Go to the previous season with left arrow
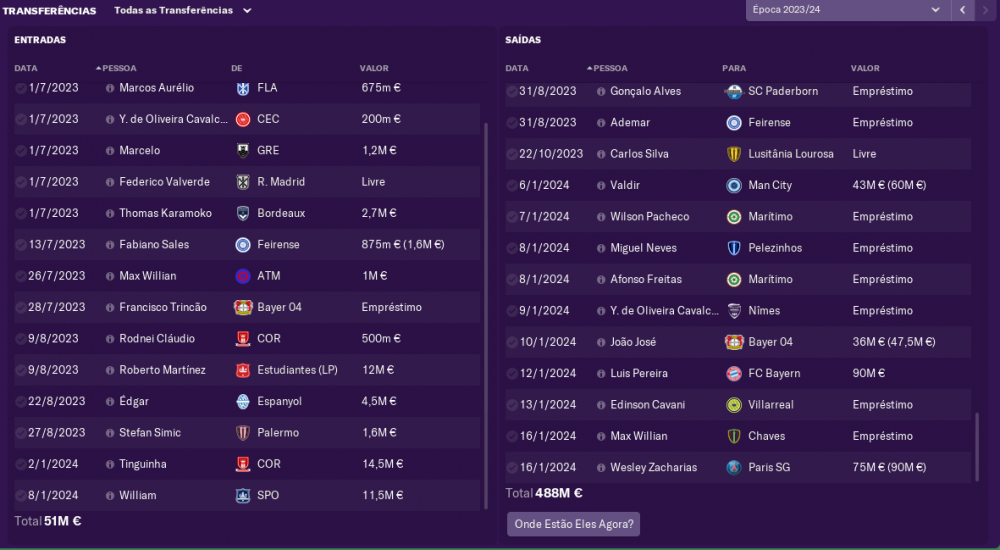This screenshot has width=1000, height=550. (962, 10)
